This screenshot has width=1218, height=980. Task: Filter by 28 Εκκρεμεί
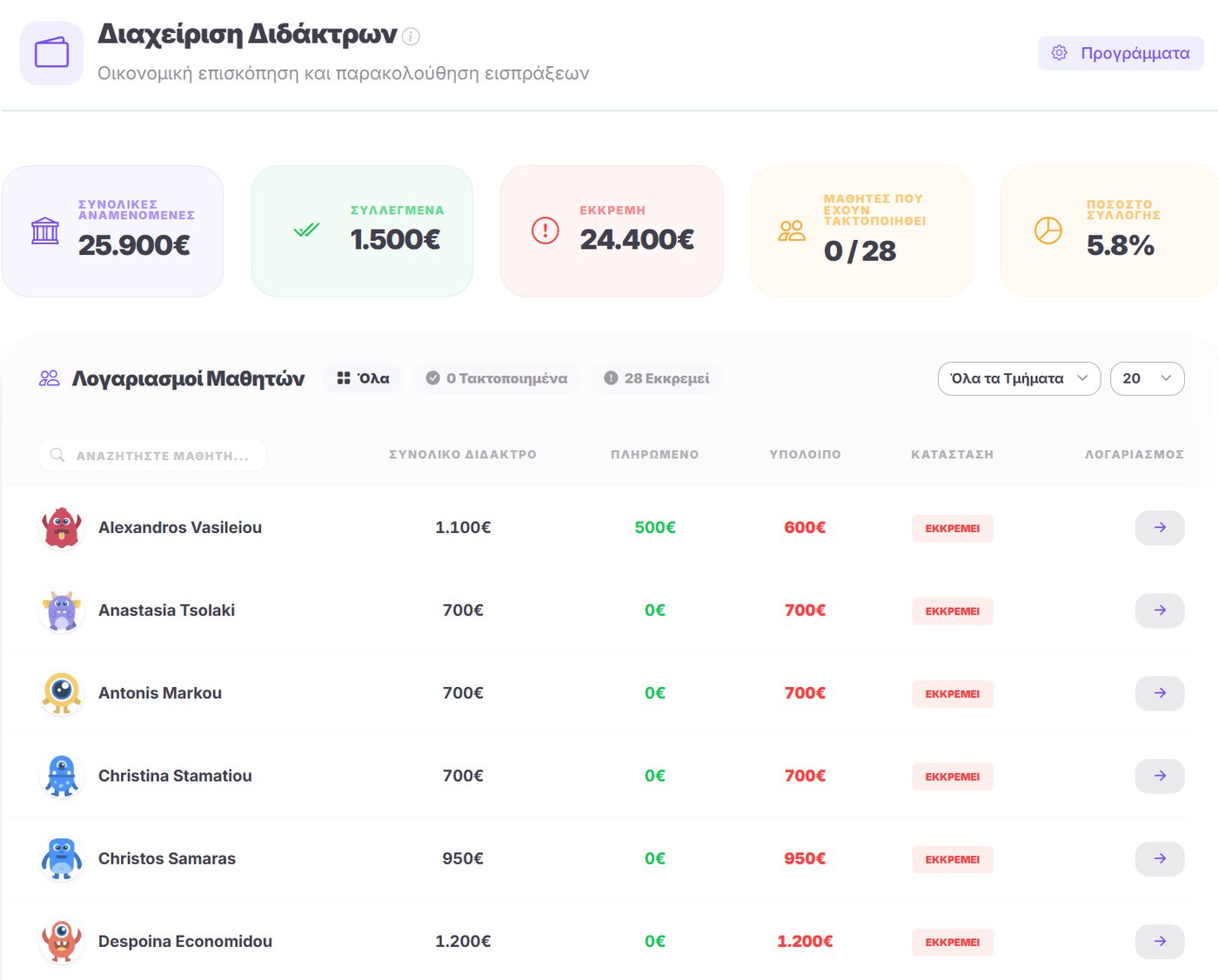click(657, 378)
